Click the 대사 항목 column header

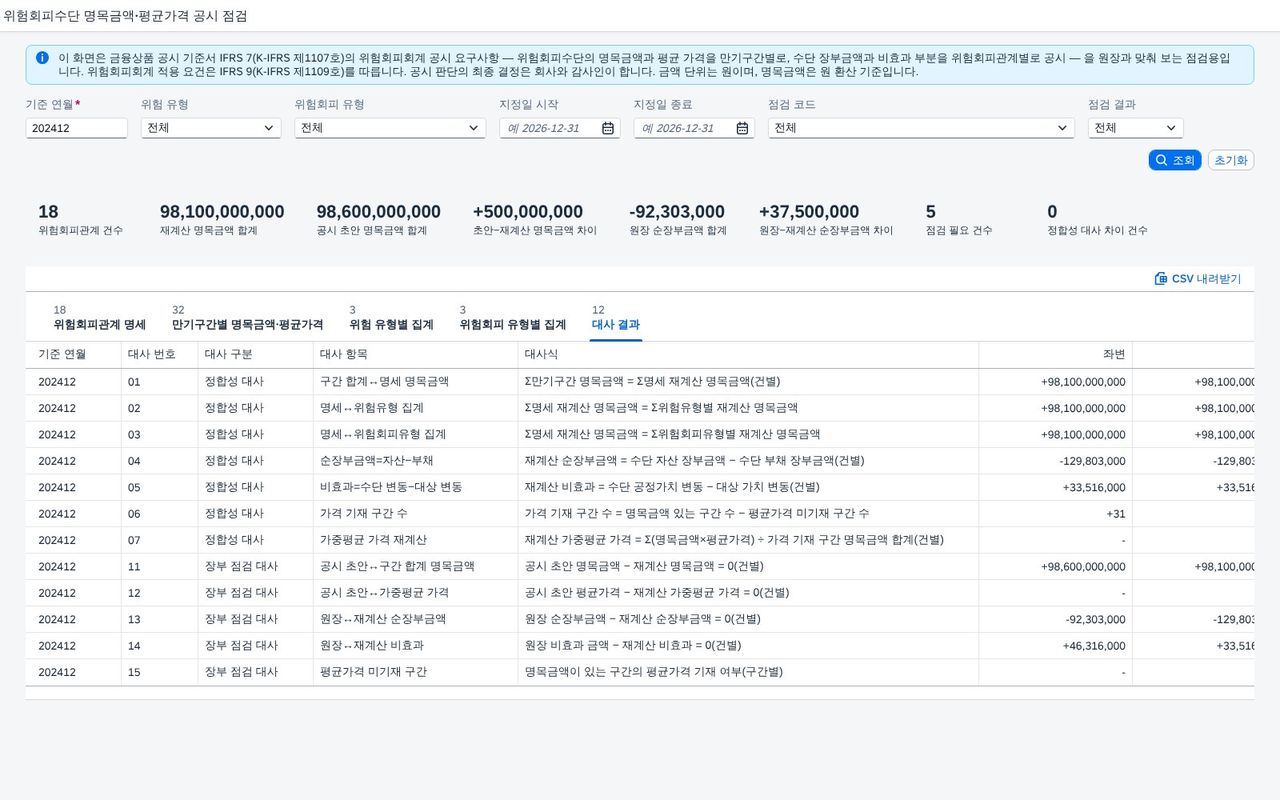pos(416,355)
